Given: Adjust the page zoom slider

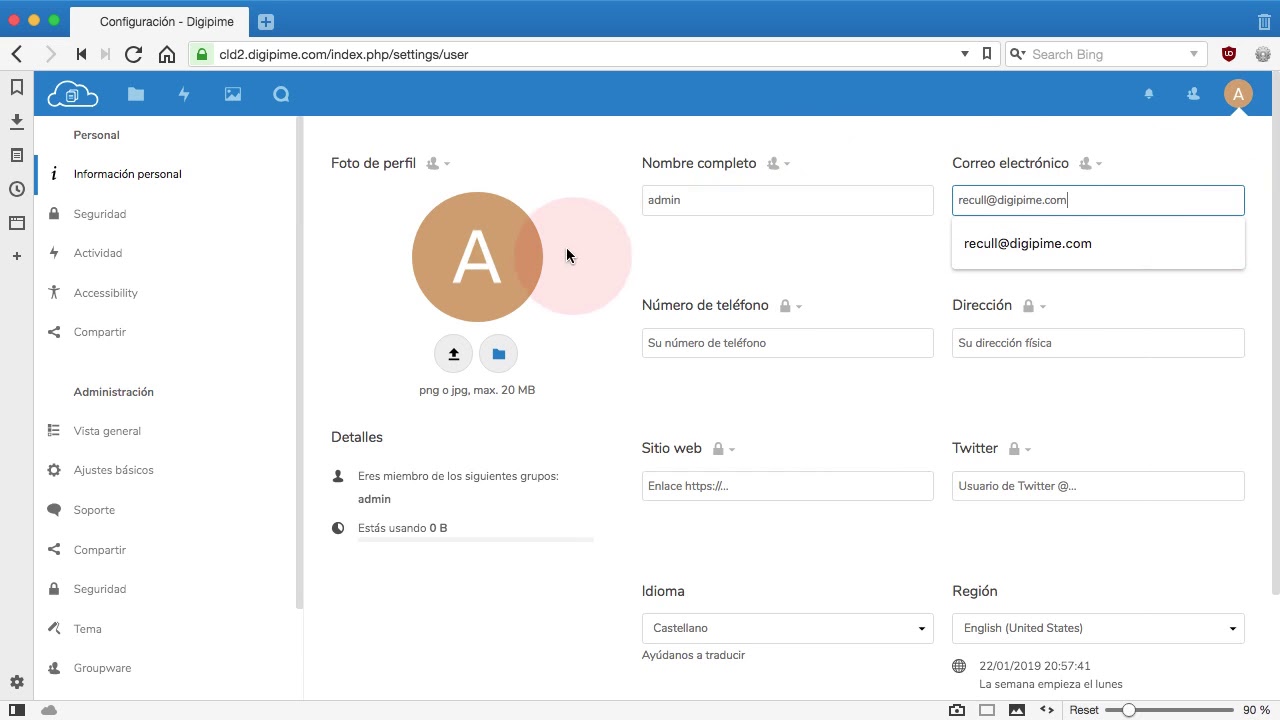Looking at the screenshot, I should click(1170, 710).
